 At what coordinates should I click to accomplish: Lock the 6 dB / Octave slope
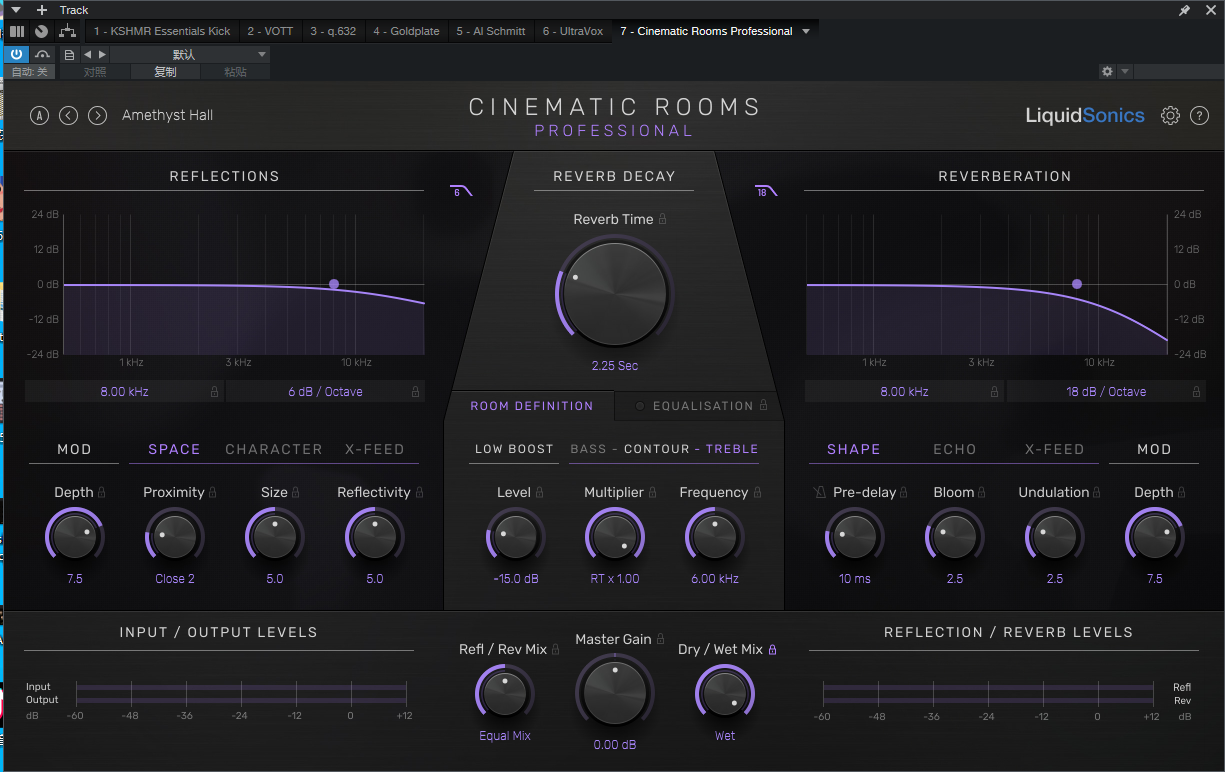(415, 392)
